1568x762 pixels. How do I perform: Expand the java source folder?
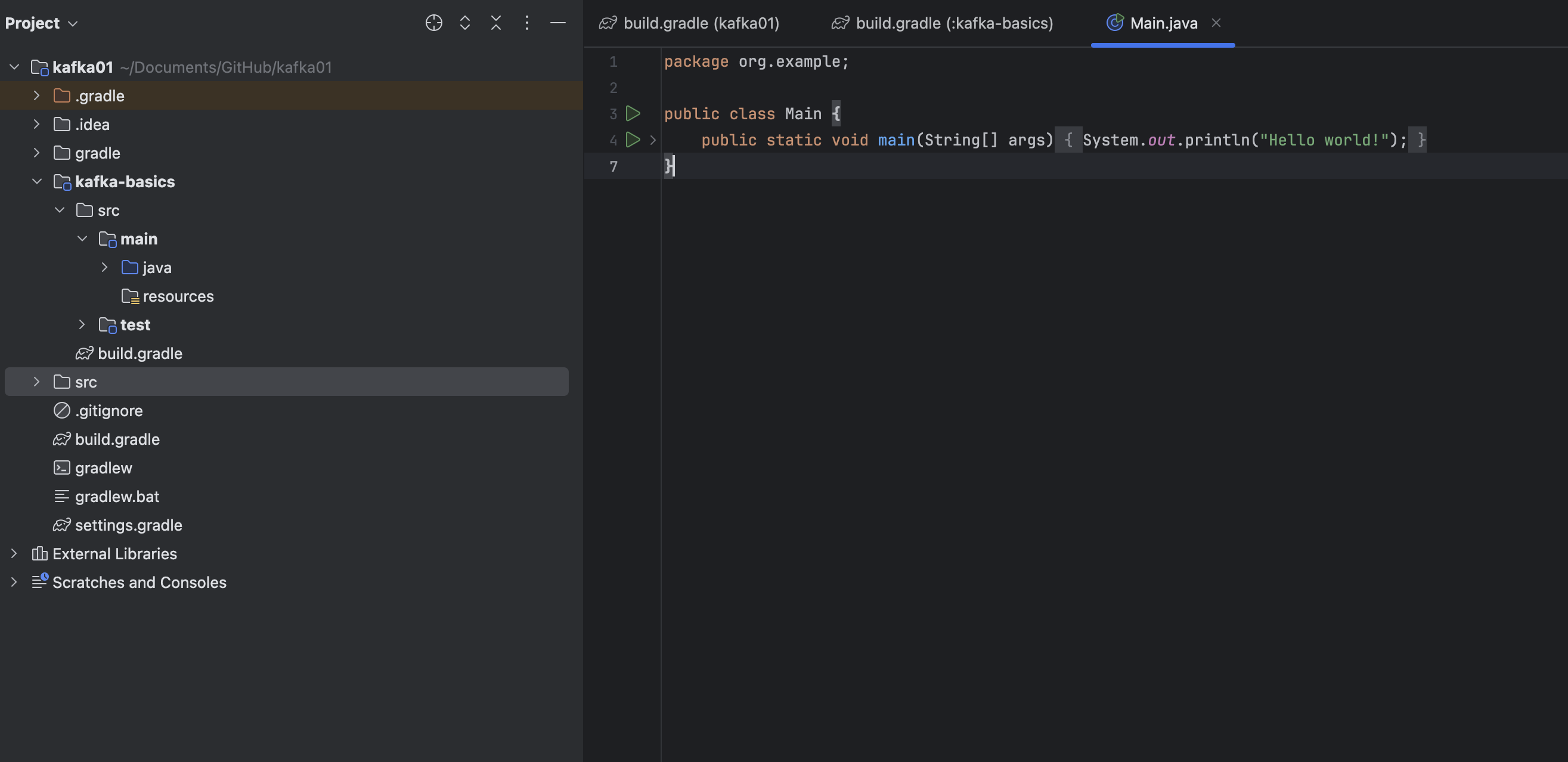pyautogui.click(x=104, y=267)
